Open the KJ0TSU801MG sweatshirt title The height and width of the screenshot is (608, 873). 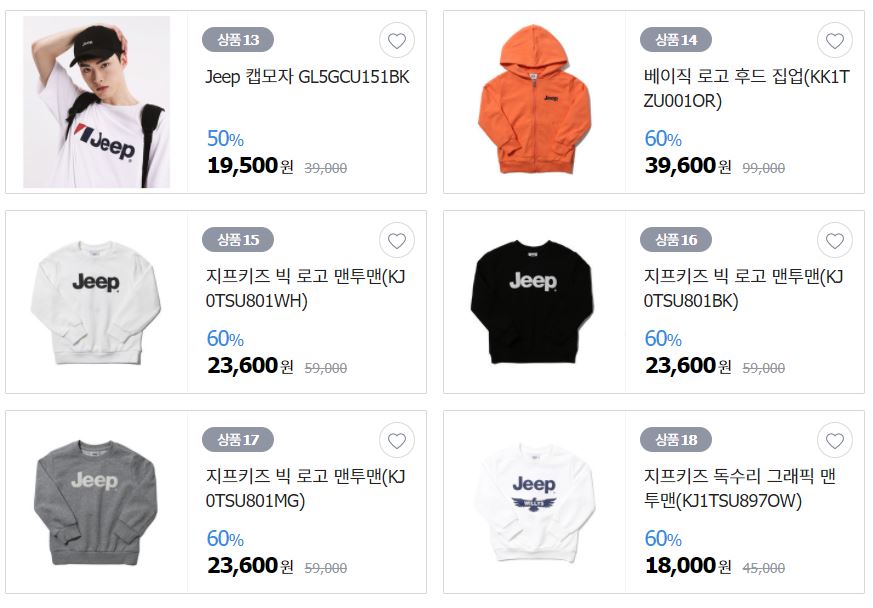pyautogui.click(x=306, y=488)
